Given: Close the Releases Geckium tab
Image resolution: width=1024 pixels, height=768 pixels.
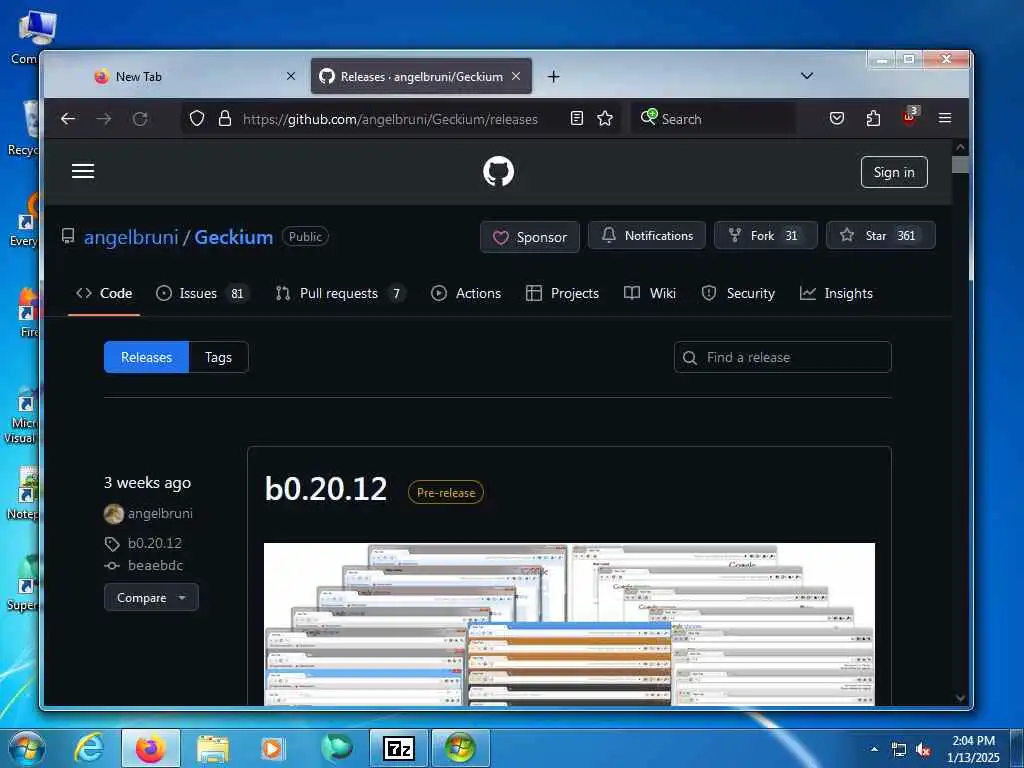Looking at the screenshot, I should tap(516, 76).
